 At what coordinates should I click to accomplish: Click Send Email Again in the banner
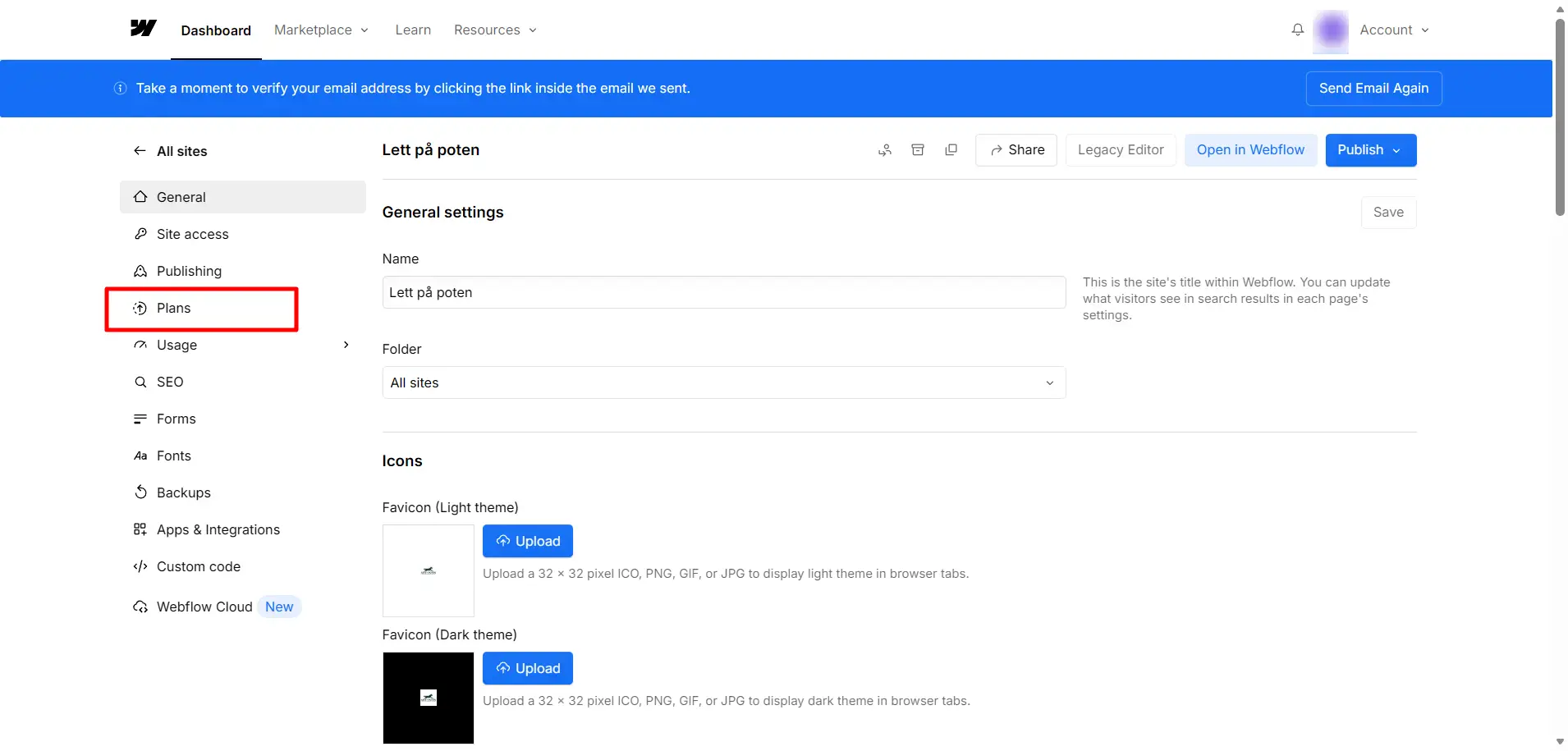[x=1373, y=88]
